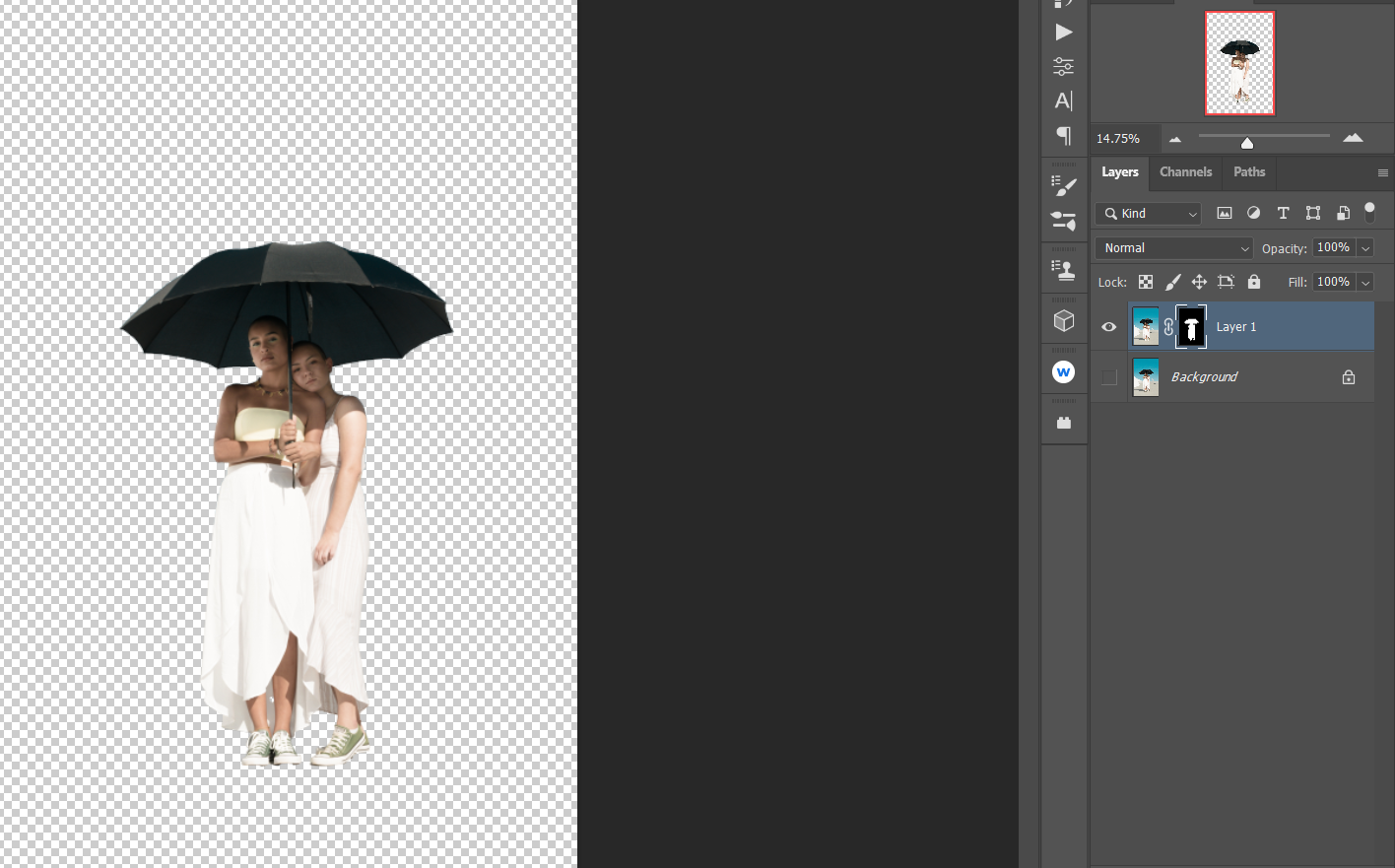Lock the position of Layer 1

(x=1199, y=282)
